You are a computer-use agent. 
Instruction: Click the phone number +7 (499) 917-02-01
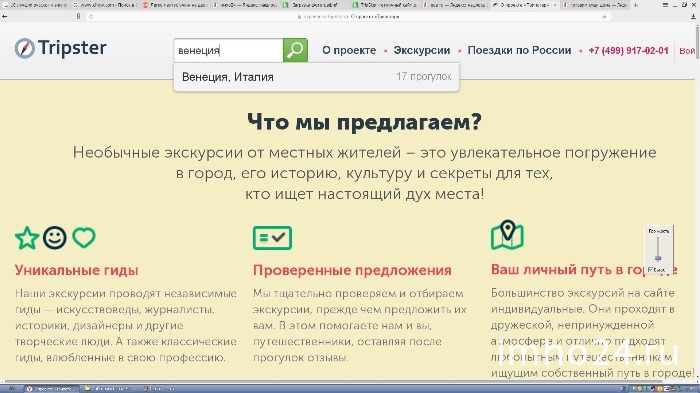click(628, 50)
